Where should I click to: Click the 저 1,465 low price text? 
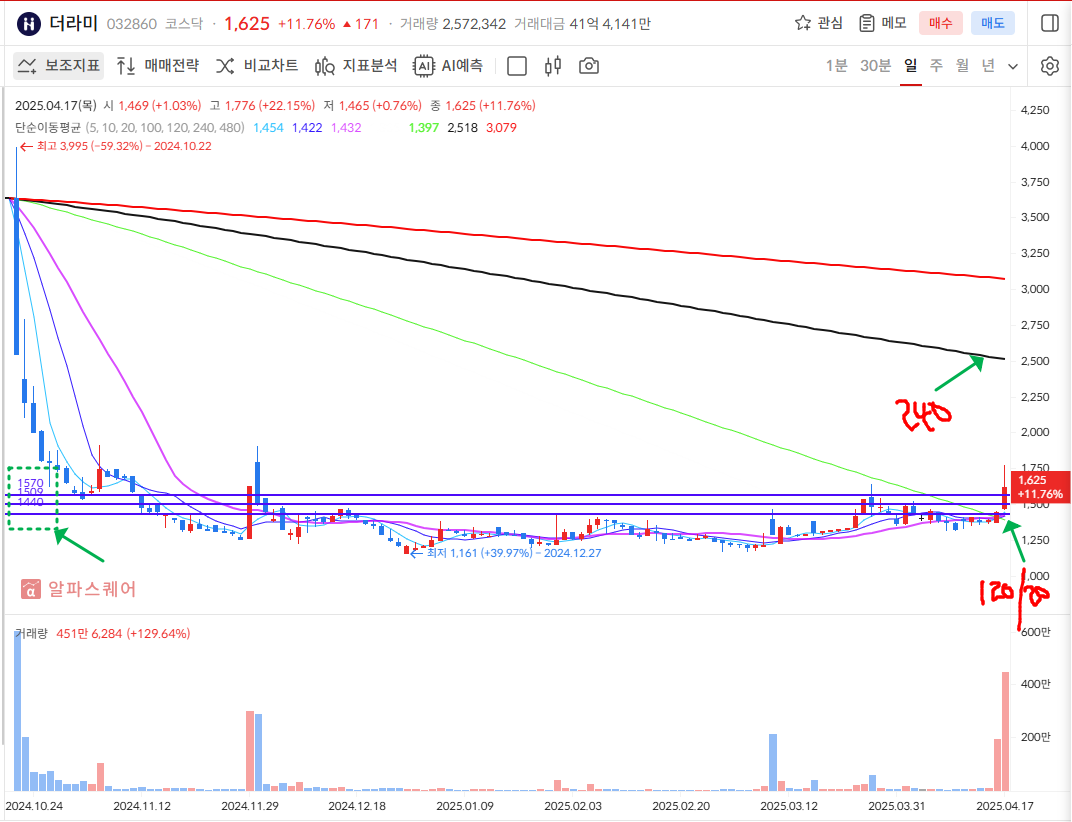tap(373, 105)
